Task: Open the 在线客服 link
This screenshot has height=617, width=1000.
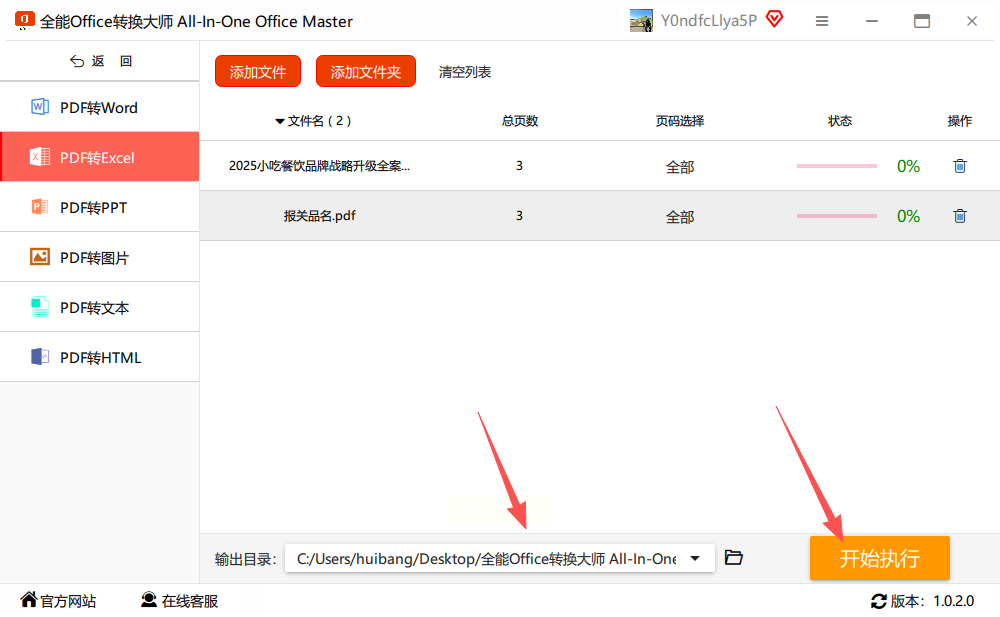Action: [189, 601]
